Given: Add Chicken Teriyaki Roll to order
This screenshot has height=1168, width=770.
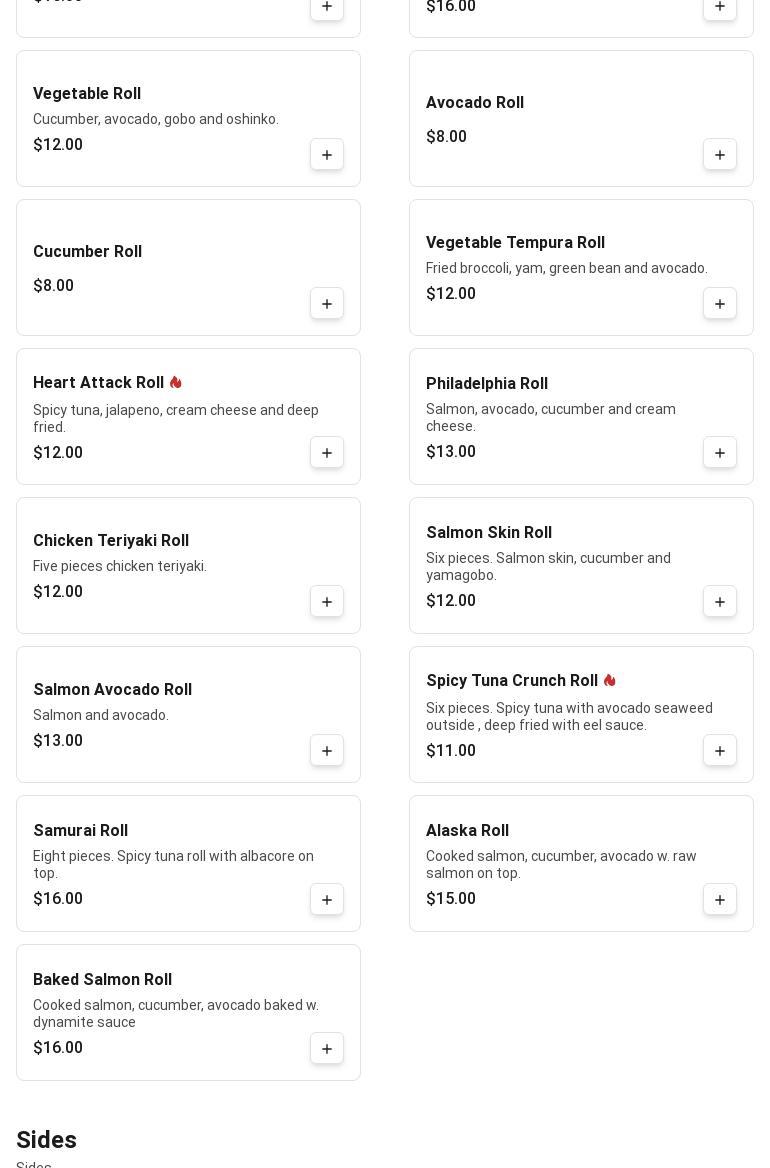Looking at the screenshot, I should click(x=327, y=602).
